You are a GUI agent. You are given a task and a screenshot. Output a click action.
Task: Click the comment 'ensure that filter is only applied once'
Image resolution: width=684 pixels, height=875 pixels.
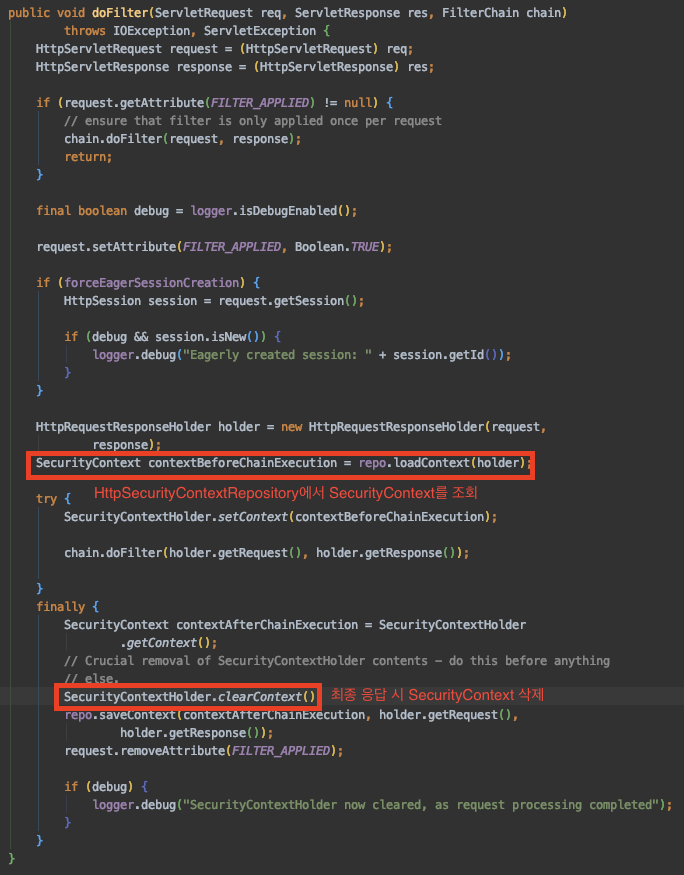253,121
